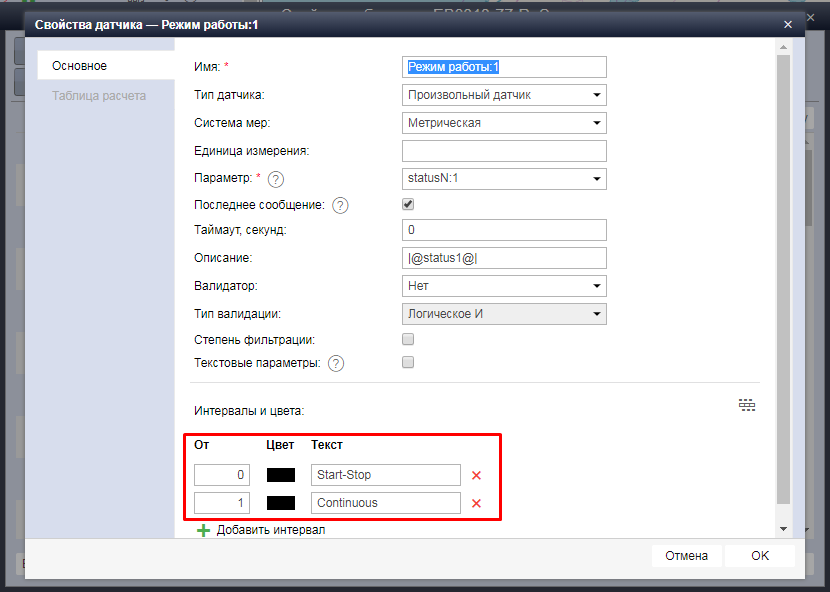This screenshot has height=592, width=830.
Task: Open the intervals grid icon
Action: pyautogui.click(x=747, y=405)
